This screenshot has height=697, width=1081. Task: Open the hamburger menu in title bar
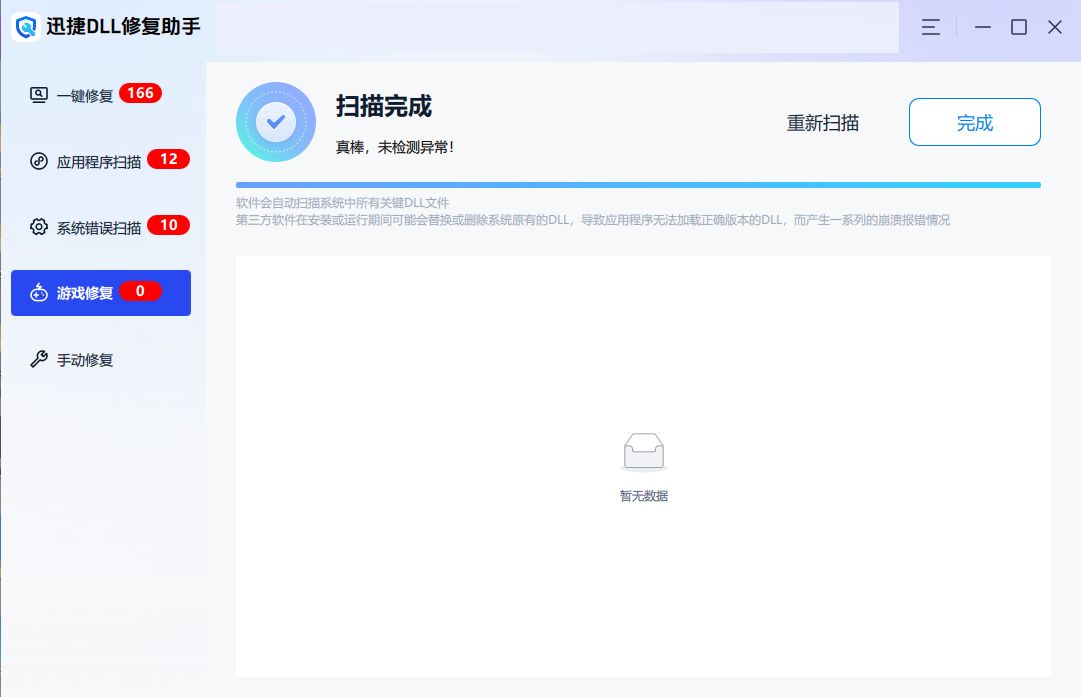coord(931,27)
